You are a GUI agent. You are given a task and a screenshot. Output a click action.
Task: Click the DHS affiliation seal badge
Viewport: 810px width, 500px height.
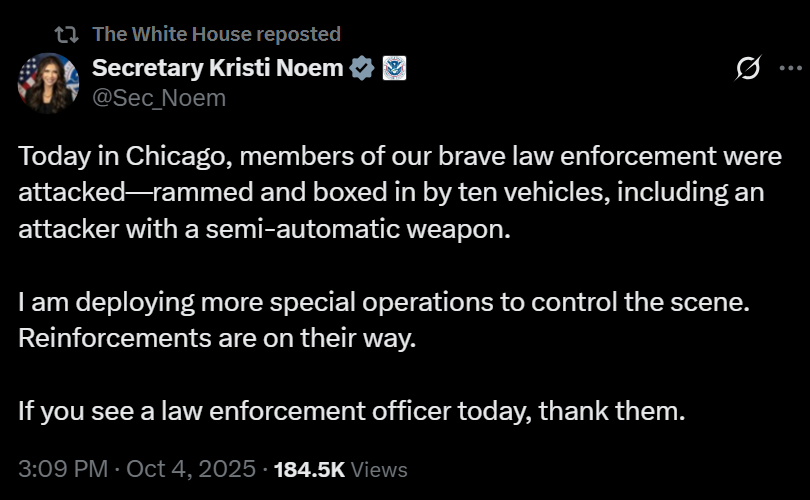coord(393,68)
